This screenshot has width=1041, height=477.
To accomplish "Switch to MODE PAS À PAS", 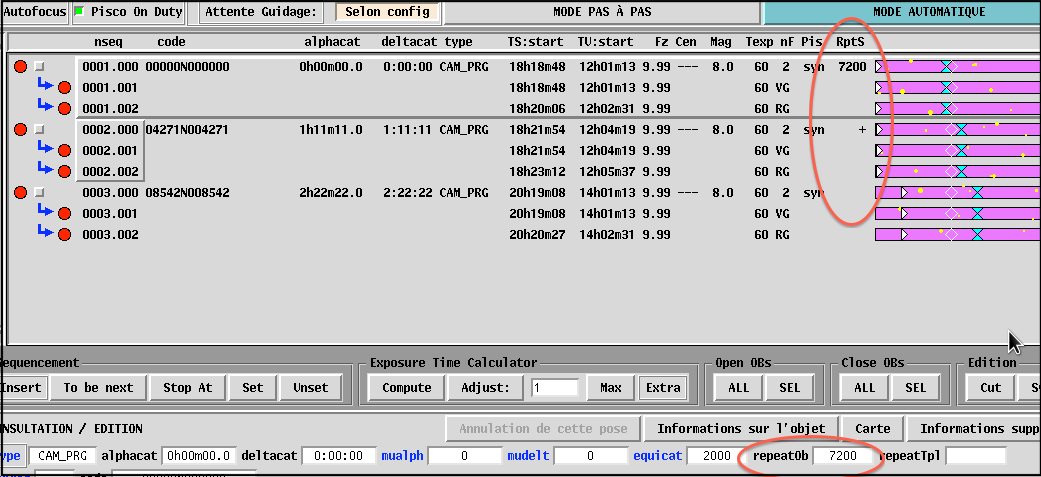I will click(x=601, y=12).
